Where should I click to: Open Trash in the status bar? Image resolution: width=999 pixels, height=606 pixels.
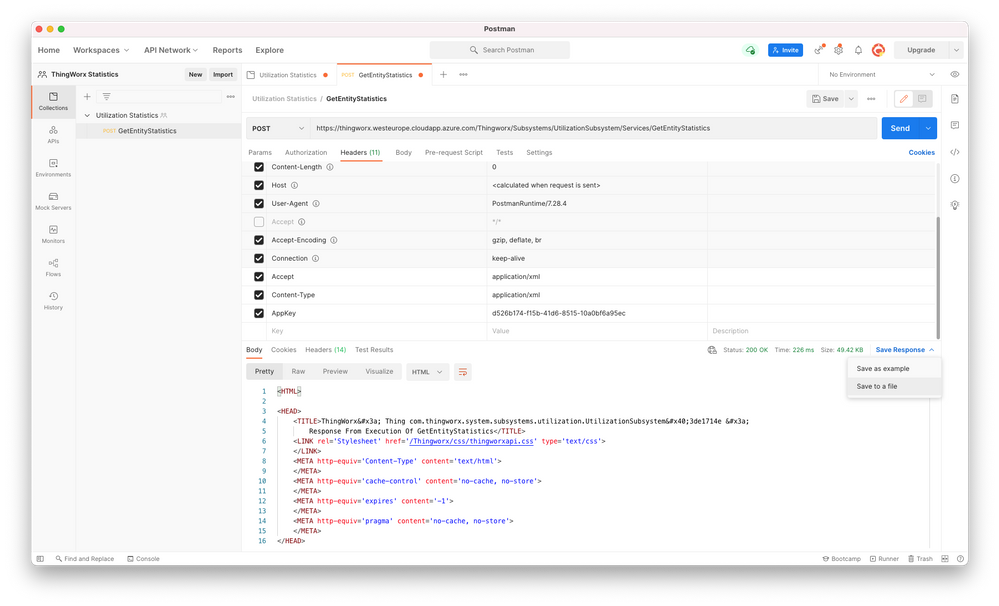tap(920, 559)
